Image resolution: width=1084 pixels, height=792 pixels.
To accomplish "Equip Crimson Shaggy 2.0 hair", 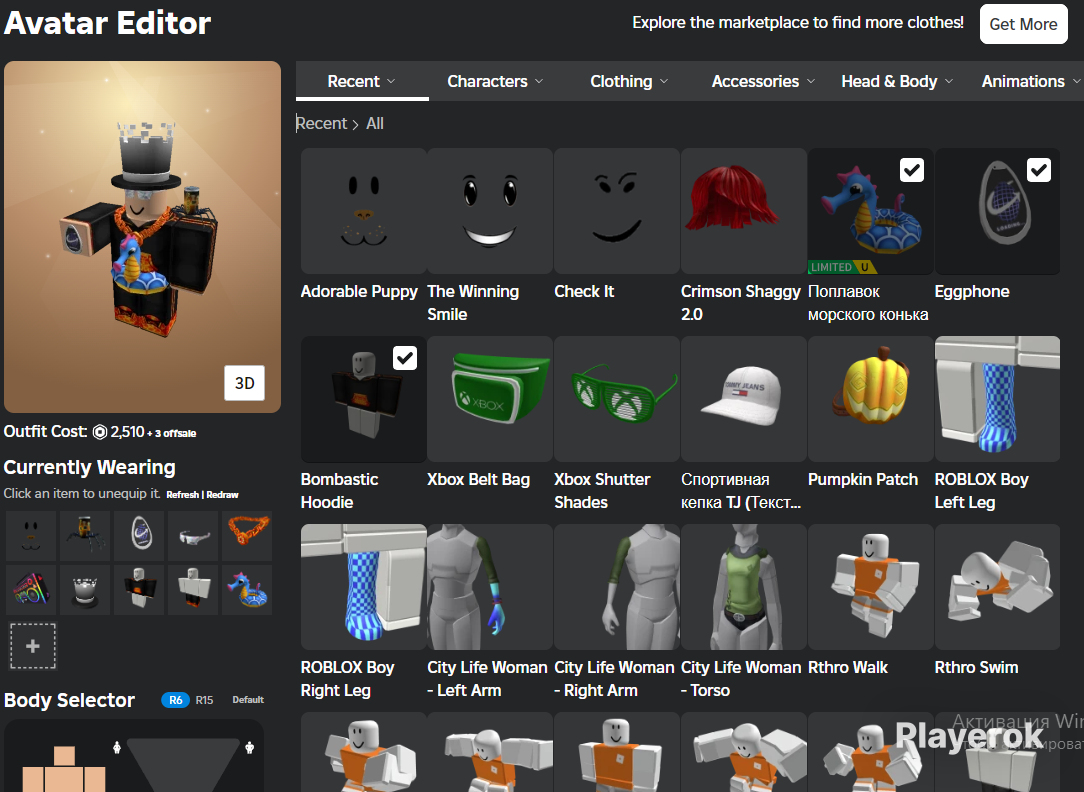I will 744,211.
